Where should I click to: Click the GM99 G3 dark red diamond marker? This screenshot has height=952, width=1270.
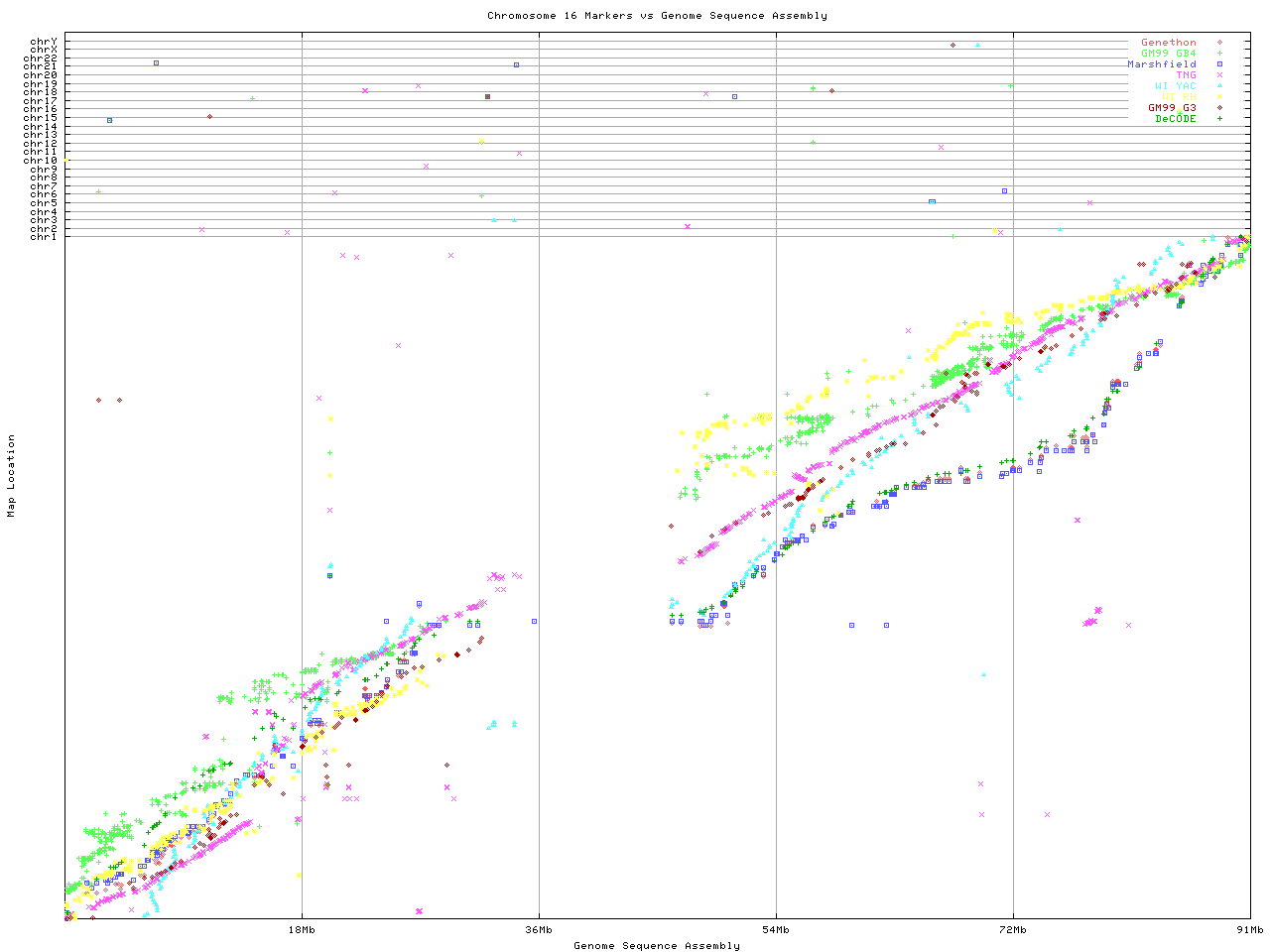click(x=1219, y=108)
